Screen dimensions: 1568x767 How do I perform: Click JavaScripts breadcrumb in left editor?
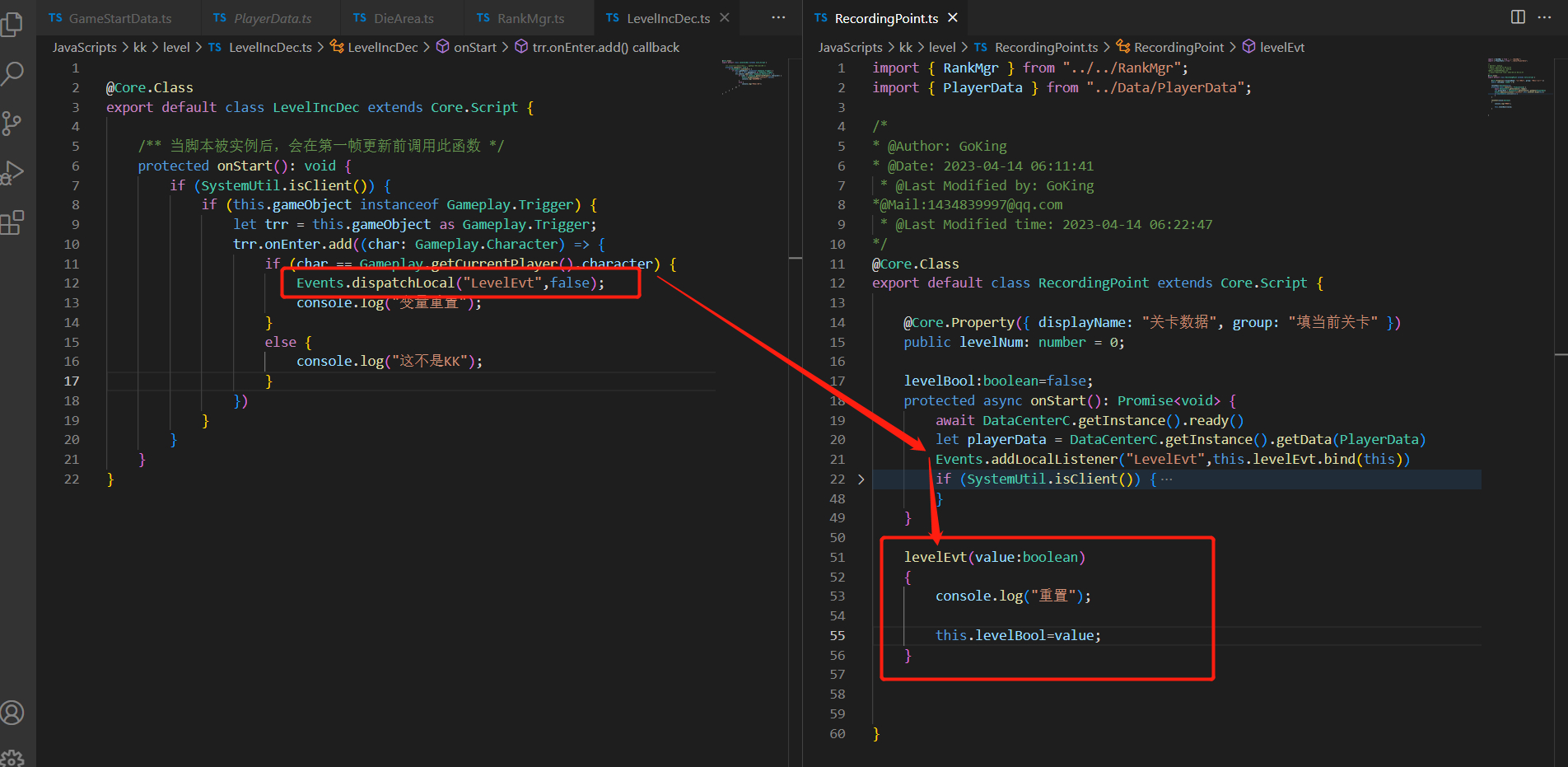tap(85, 48)
